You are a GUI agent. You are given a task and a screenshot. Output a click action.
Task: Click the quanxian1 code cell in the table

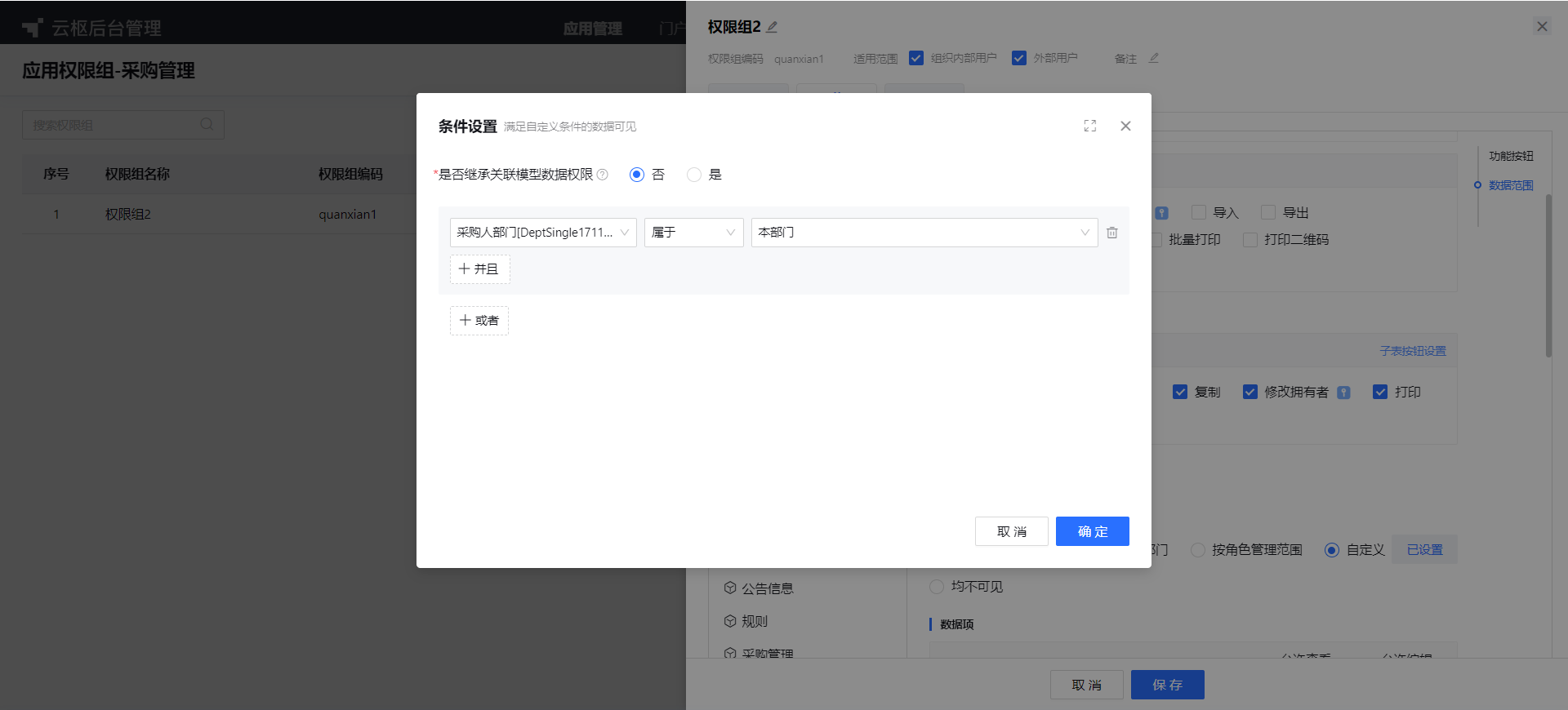348,214
